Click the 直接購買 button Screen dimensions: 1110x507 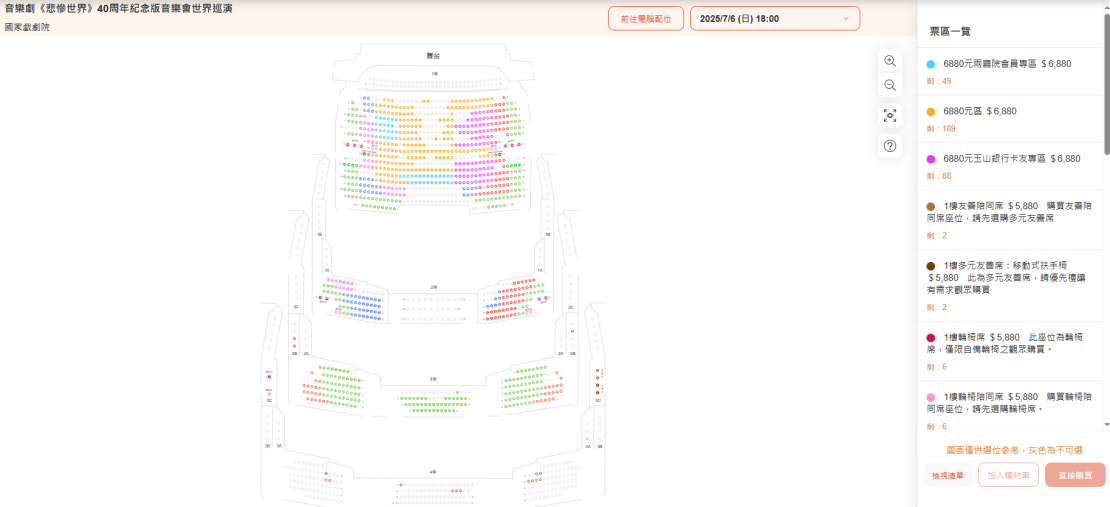tap(1075, 475)
